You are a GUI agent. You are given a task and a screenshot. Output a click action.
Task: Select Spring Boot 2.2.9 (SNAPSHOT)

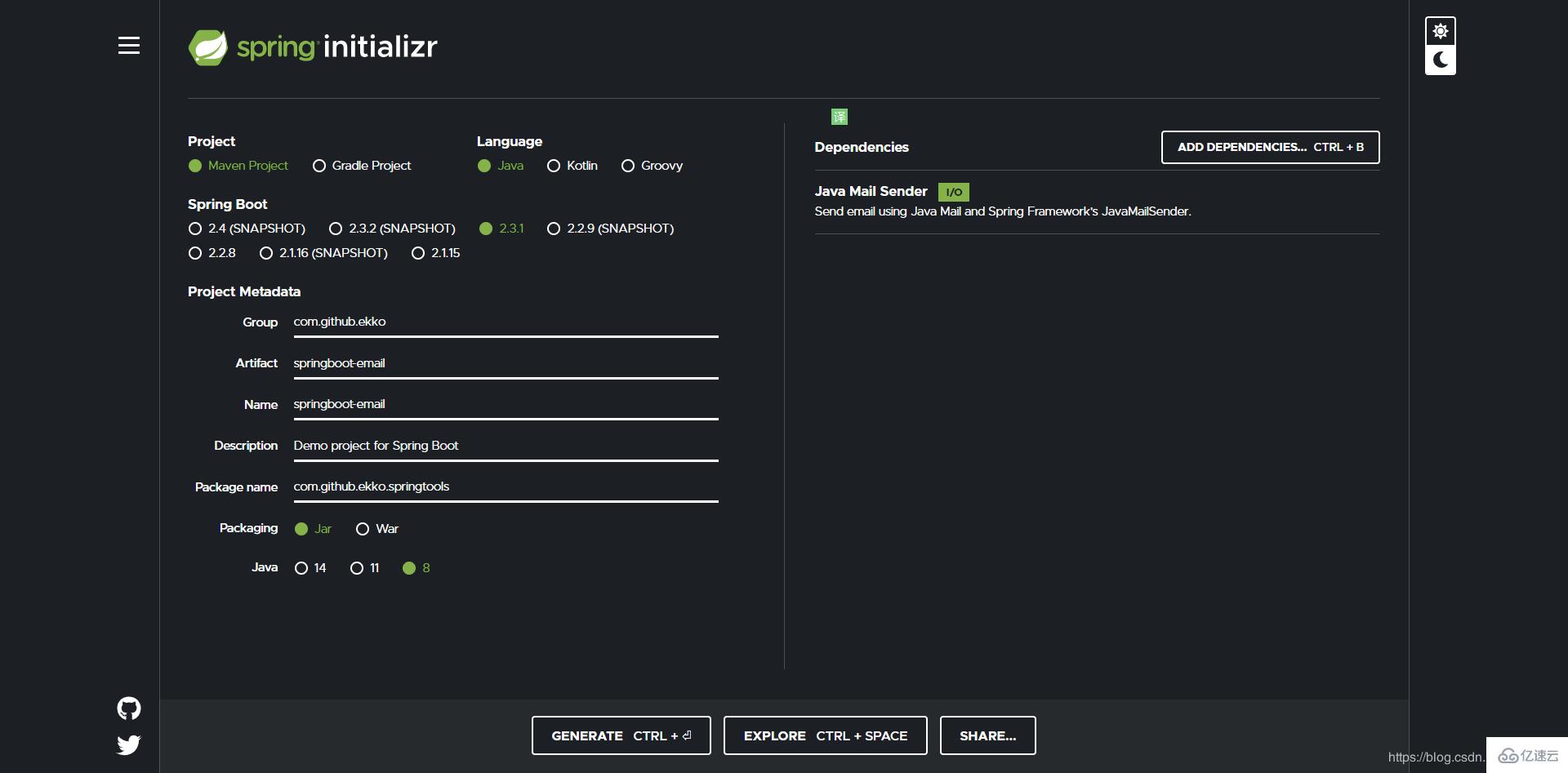(610, 229)
